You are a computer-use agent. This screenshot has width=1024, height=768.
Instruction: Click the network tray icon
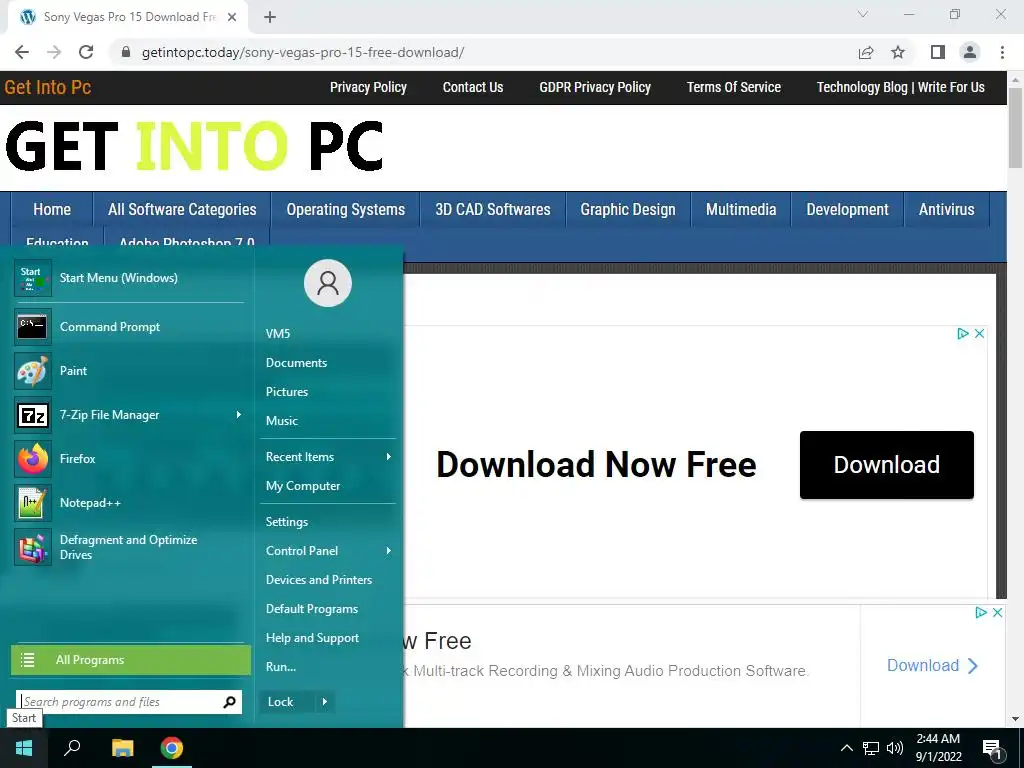pyautogui.click(x=871, y=748)
